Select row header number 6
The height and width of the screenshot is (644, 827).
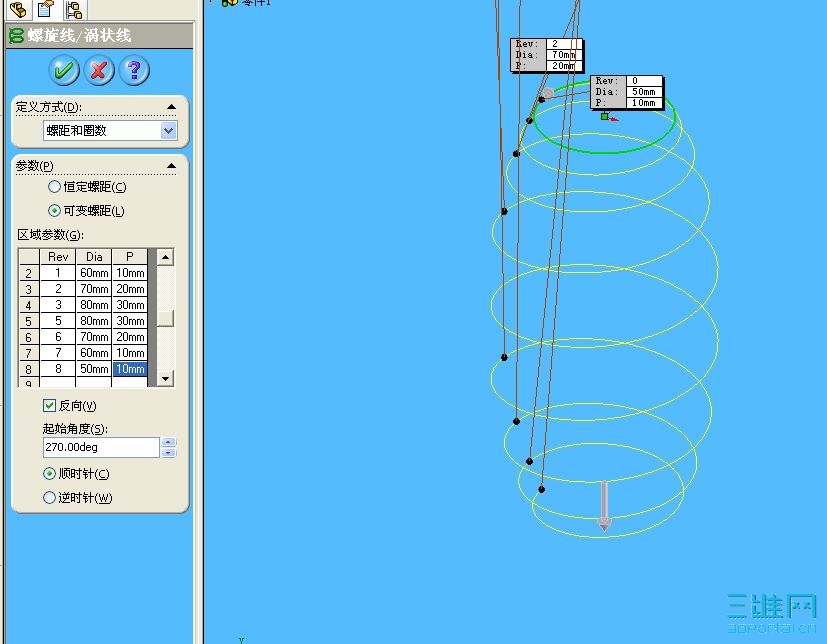point(29,337)
